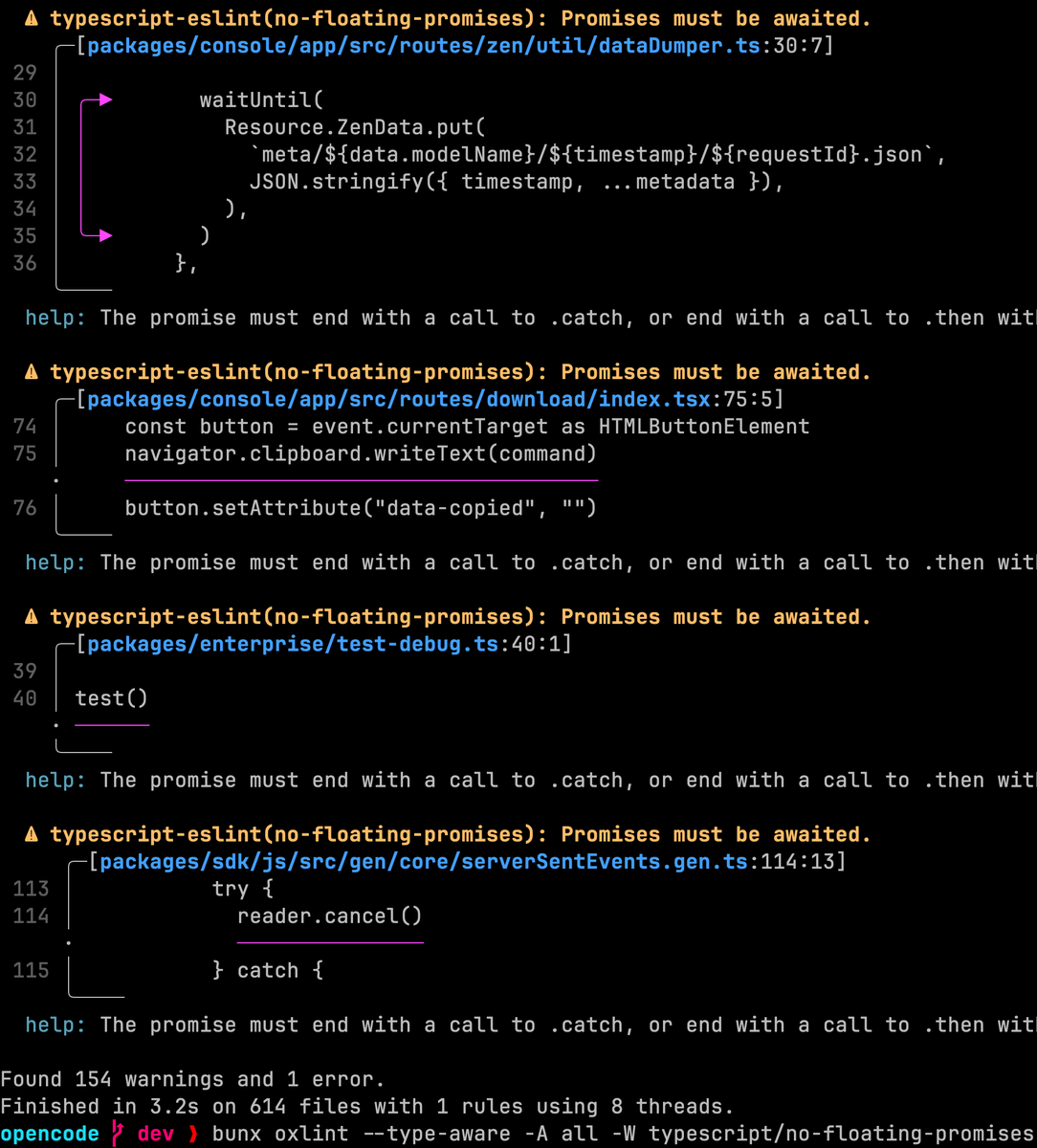Viewport: 1037px width, 1148px height.
Task: Click the ':114:13' location after serverSentEvents.gen.ts
Action: click(x=792, y=862)
